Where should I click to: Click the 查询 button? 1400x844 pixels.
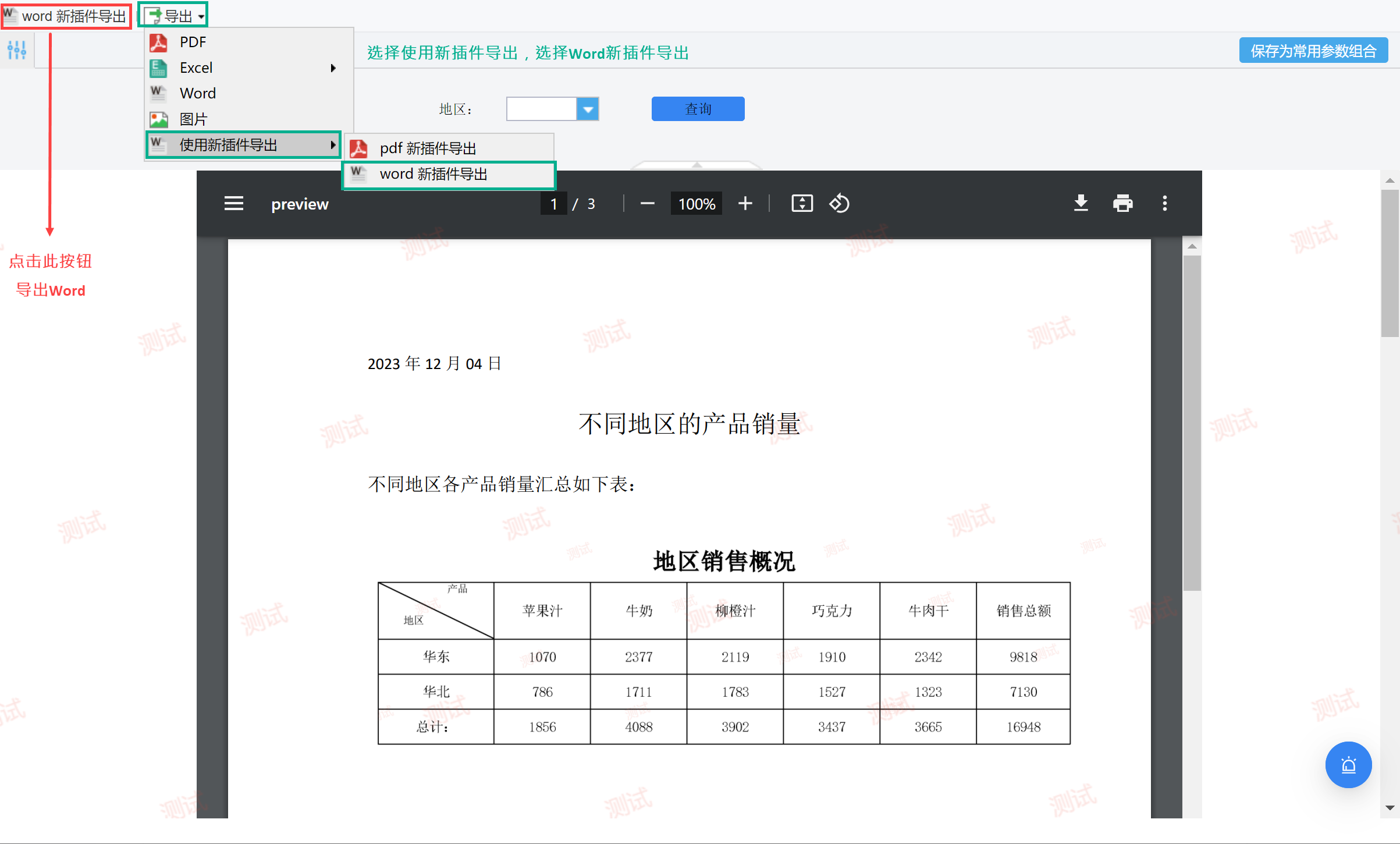pyautogui.click(x=698, y=109)
